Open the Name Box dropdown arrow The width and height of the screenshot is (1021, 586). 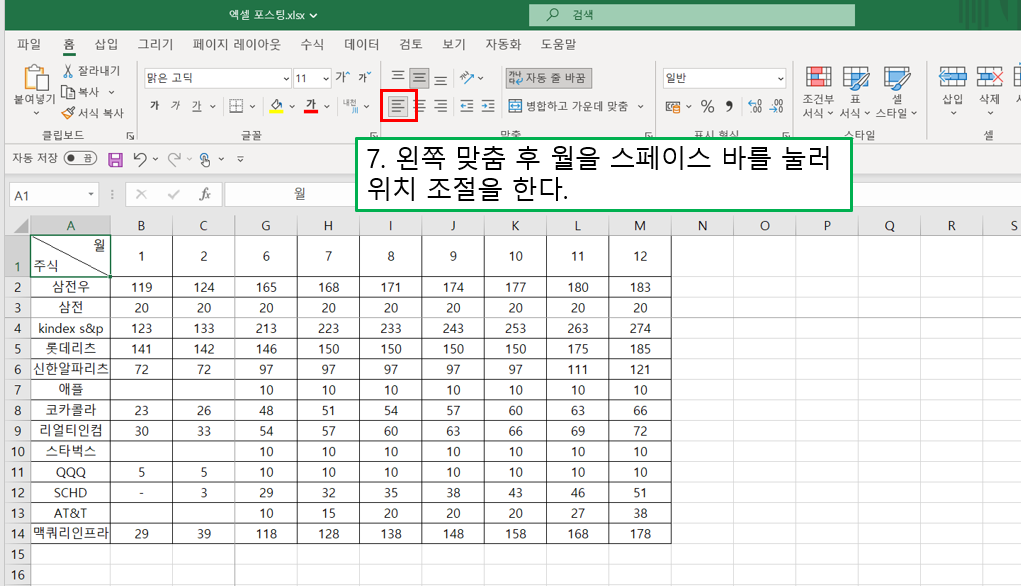click(91, 195)
